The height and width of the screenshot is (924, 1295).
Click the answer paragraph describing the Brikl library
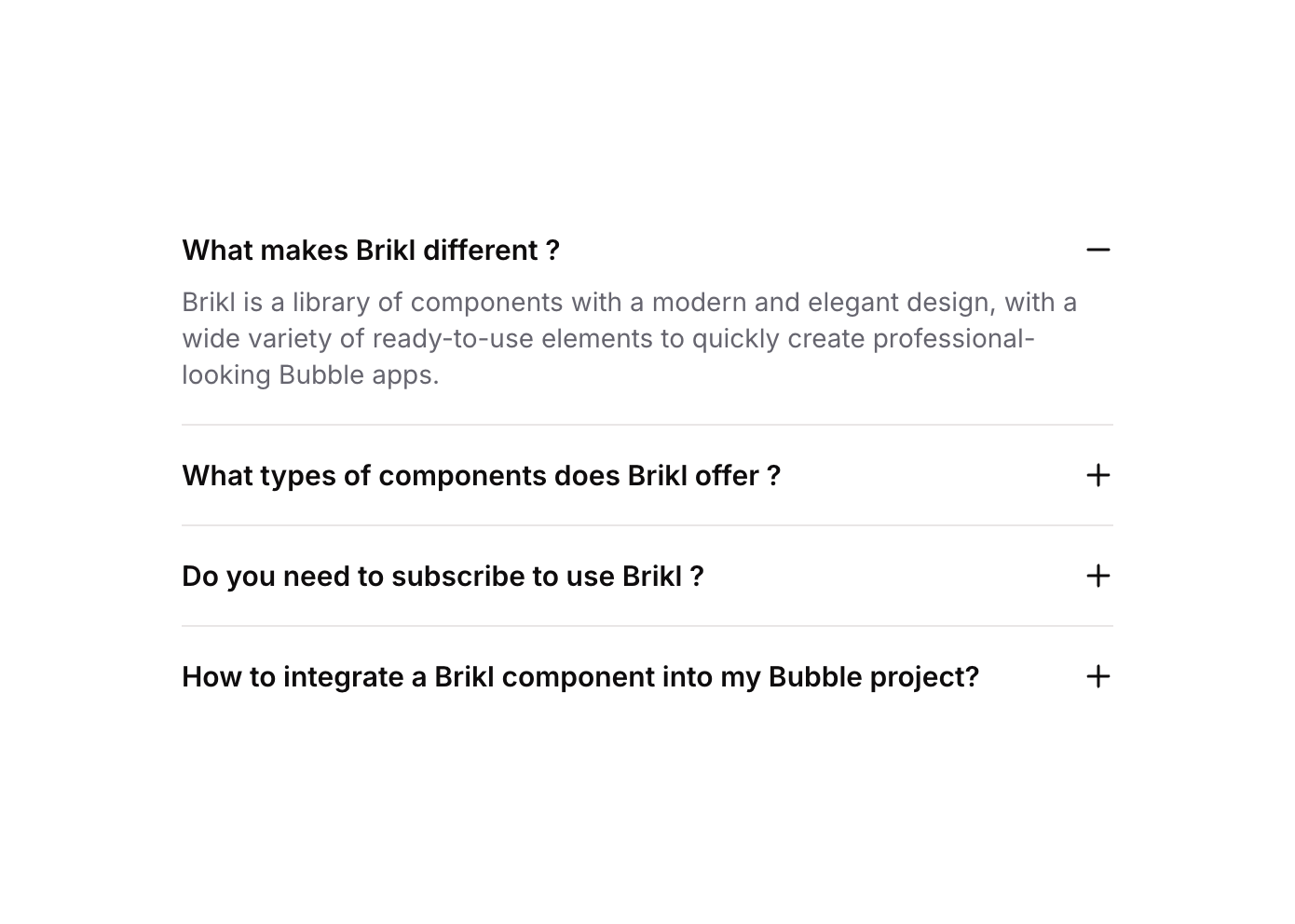(x=629, y=338)
